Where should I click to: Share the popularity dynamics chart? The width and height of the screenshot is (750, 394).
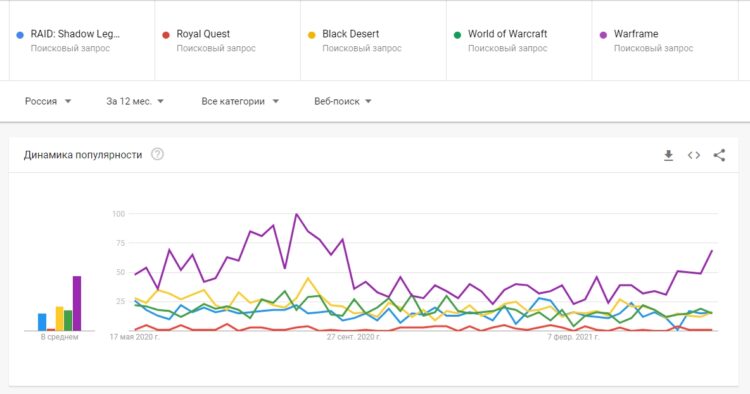tap(719, 155)
